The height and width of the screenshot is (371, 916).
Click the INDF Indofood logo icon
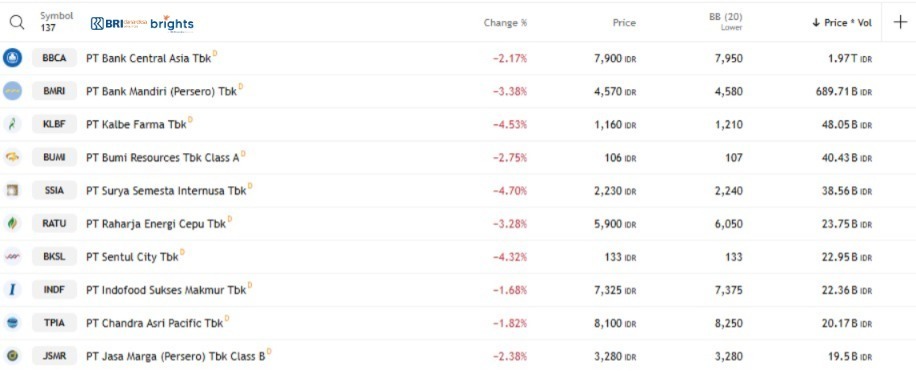coord(12,290)
